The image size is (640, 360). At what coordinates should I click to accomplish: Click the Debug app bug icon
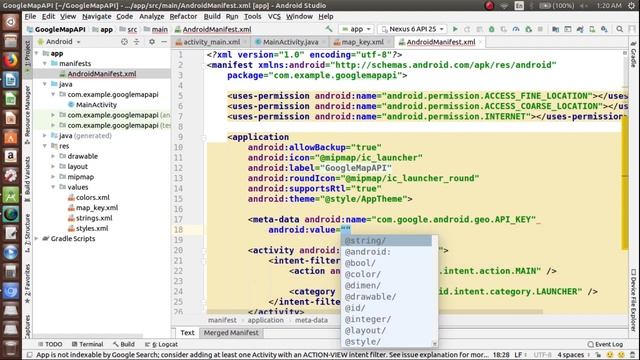tap(491, 29)
